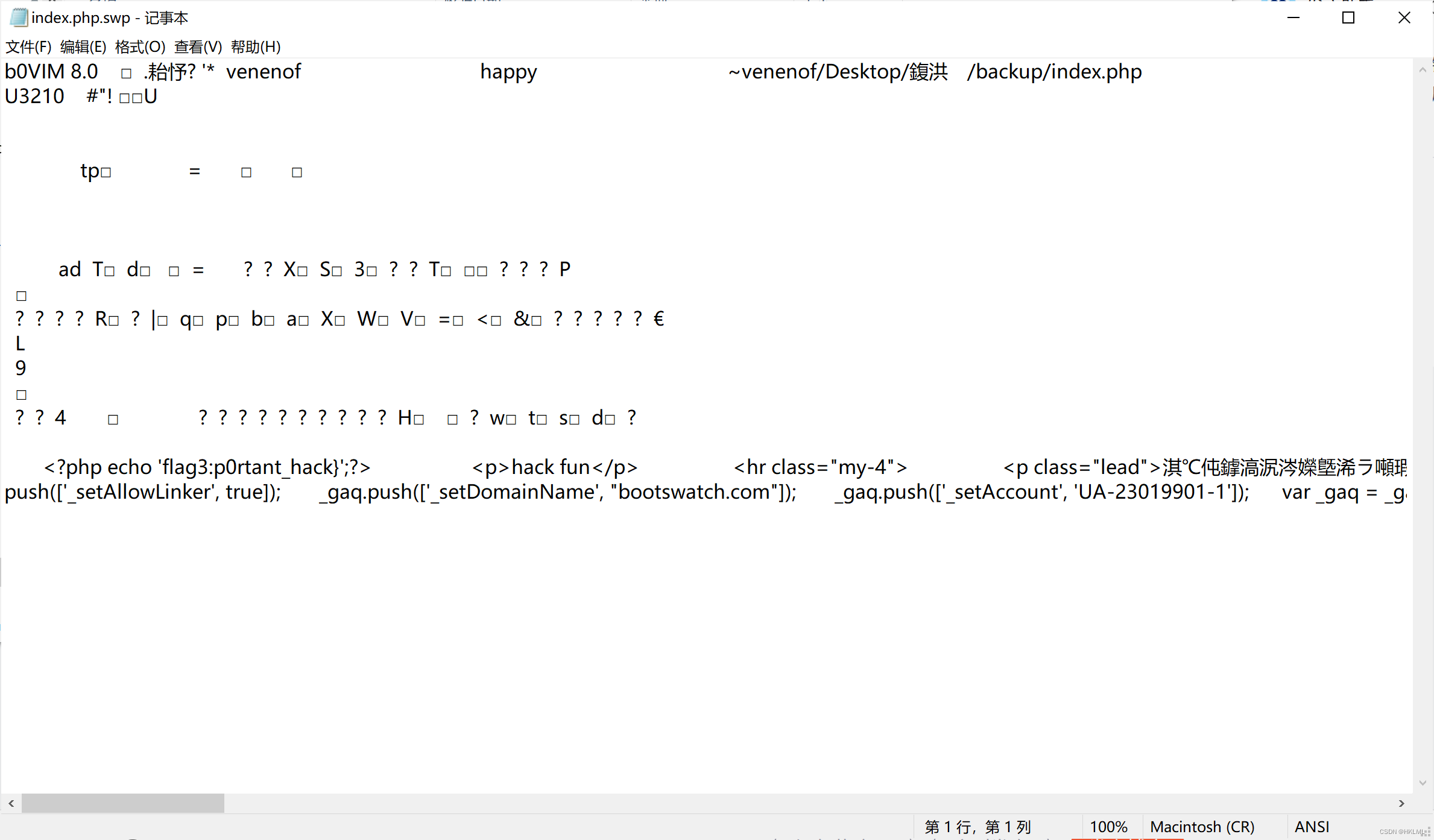1434x840 pixels.
Task: Click the empty horizontal scrollbar track
Action: (x=784, y=803)
